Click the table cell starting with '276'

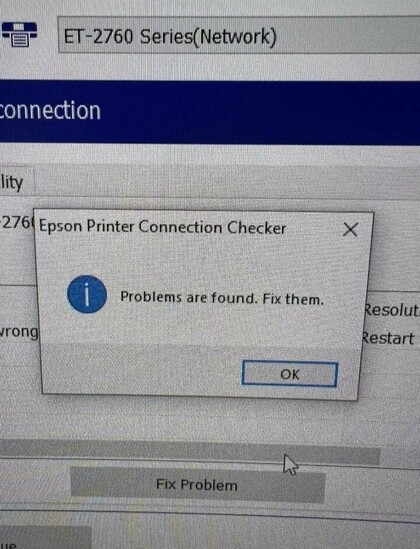pos(17,222)
